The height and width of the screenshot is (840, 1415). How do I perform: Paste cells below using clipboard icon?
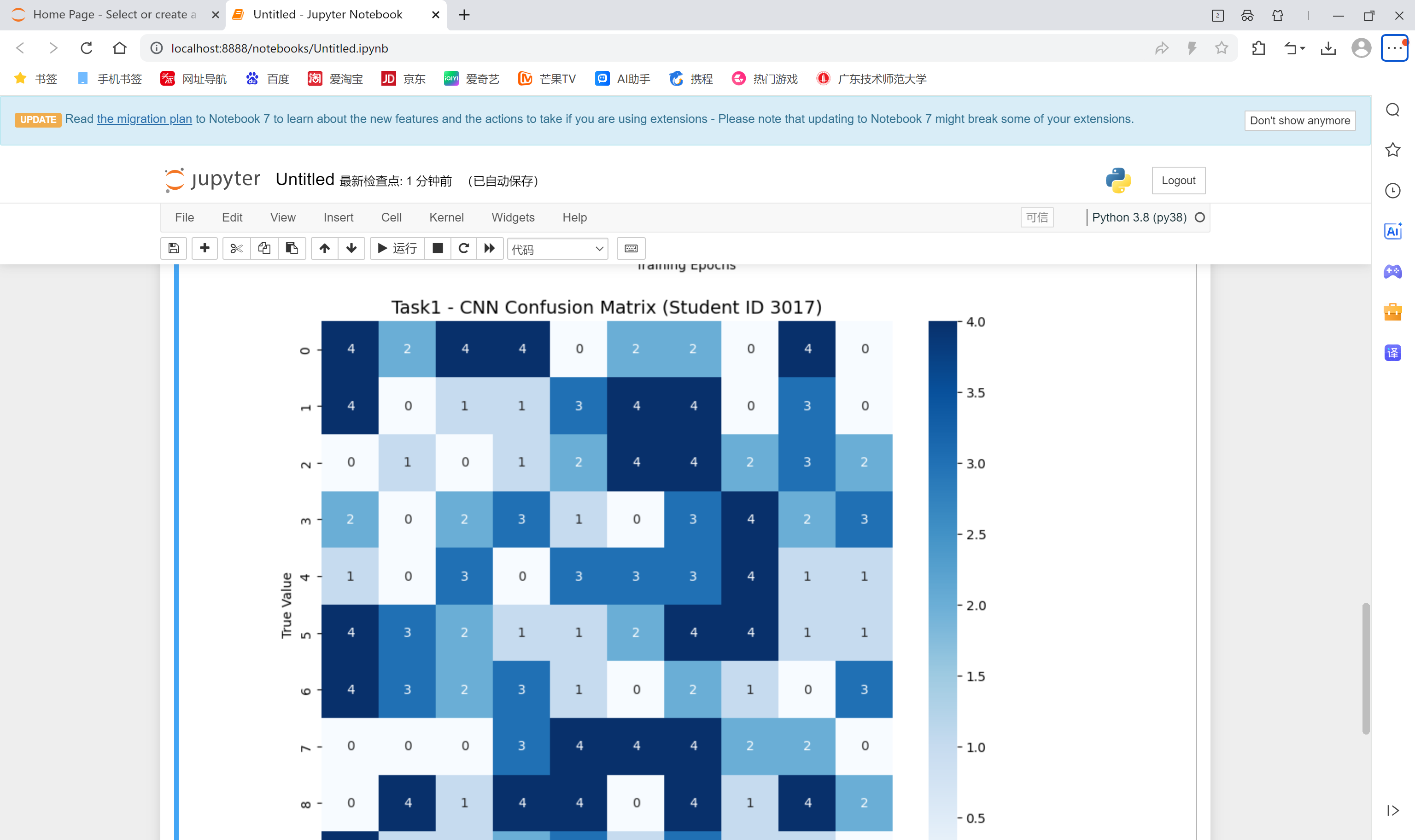(x=292, y=249)
